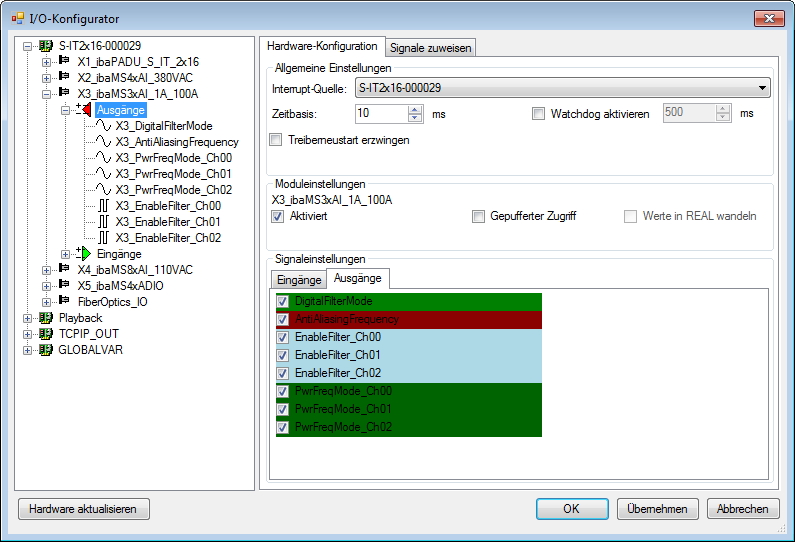Uncheck the DigitalFilterMode signal
The width and height of the screenshot is (795, 542).
coord(282,302)
